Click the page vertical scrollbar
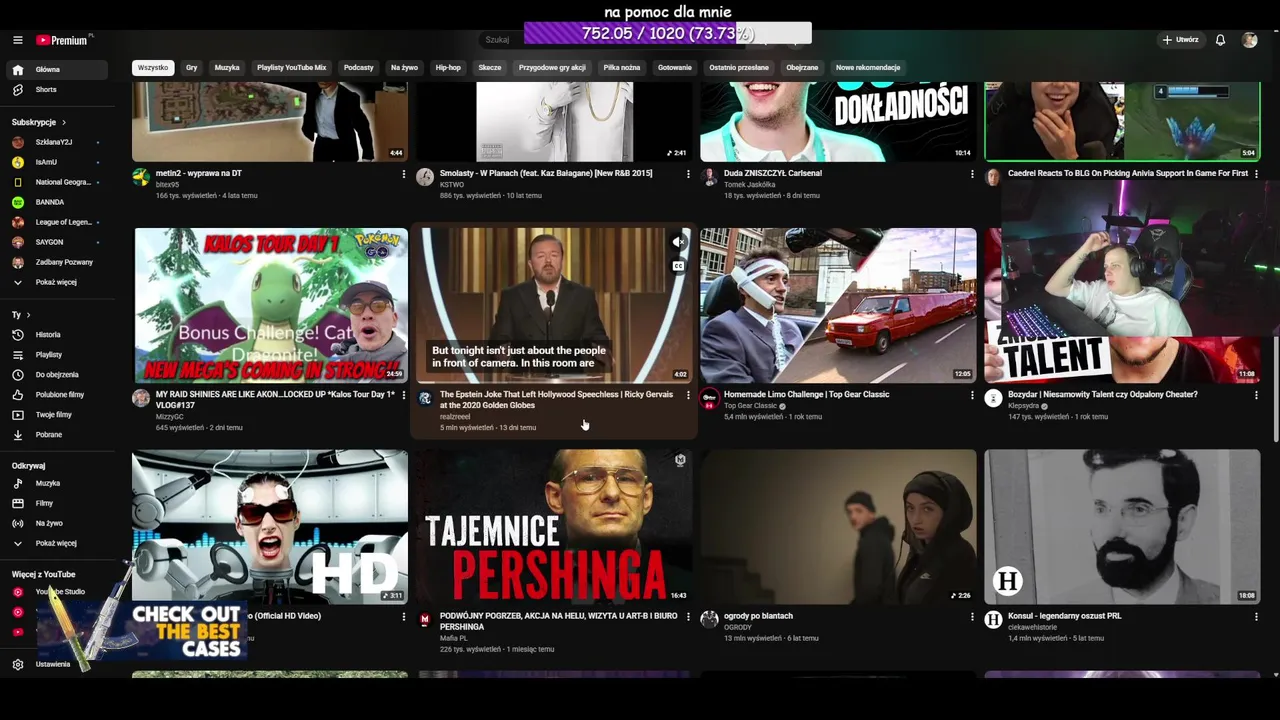The image size is (1280, 720). pos(1275,388)
